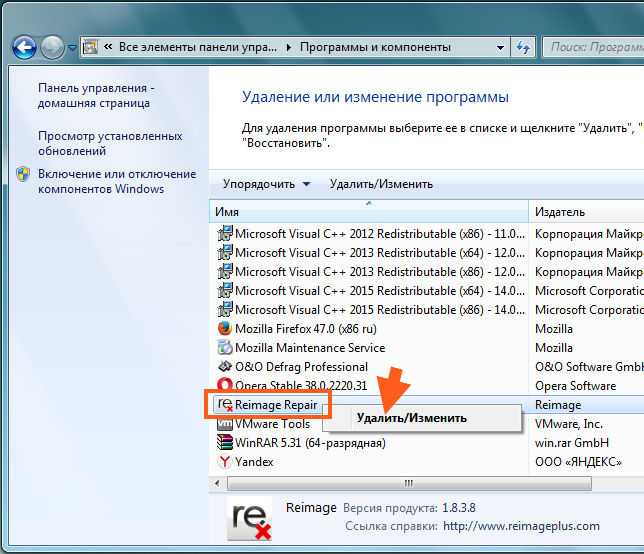Open 'Панель управления - домашняя страница' link

pos(96,95)
